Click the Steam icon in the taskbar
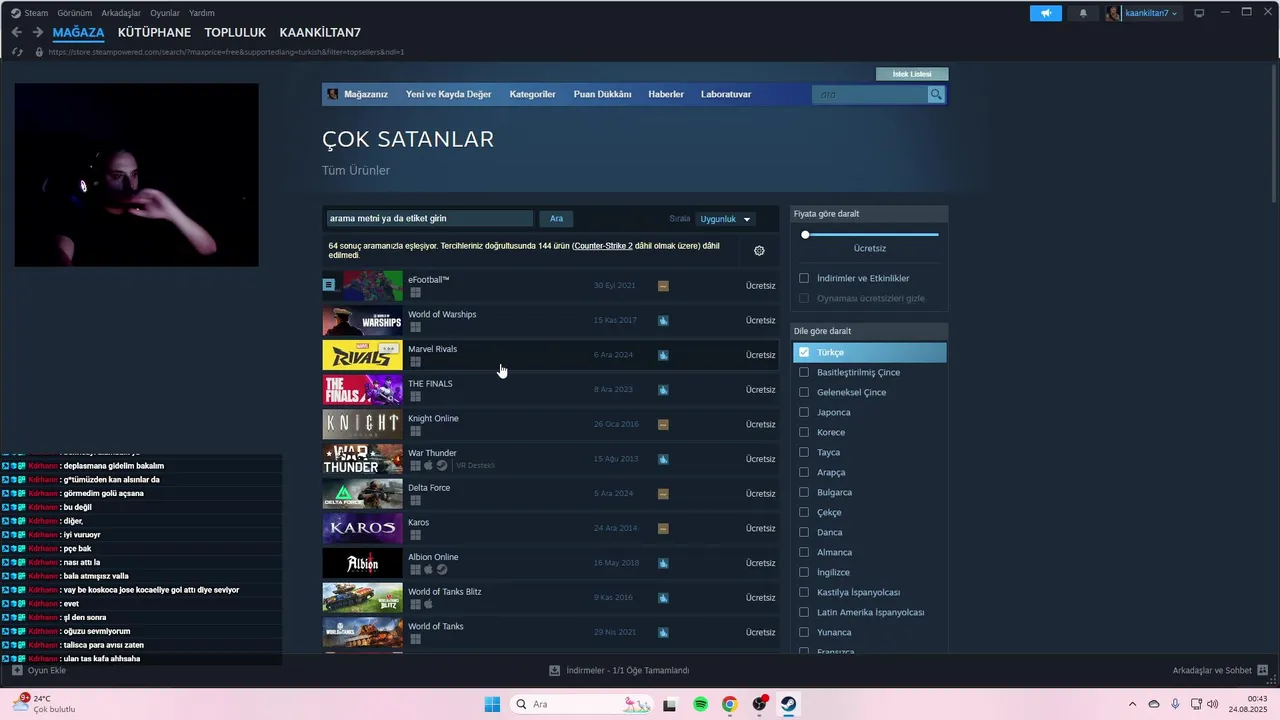This screenshot has height=720, width=1280. pyautogui.click(x=789, y=704)
